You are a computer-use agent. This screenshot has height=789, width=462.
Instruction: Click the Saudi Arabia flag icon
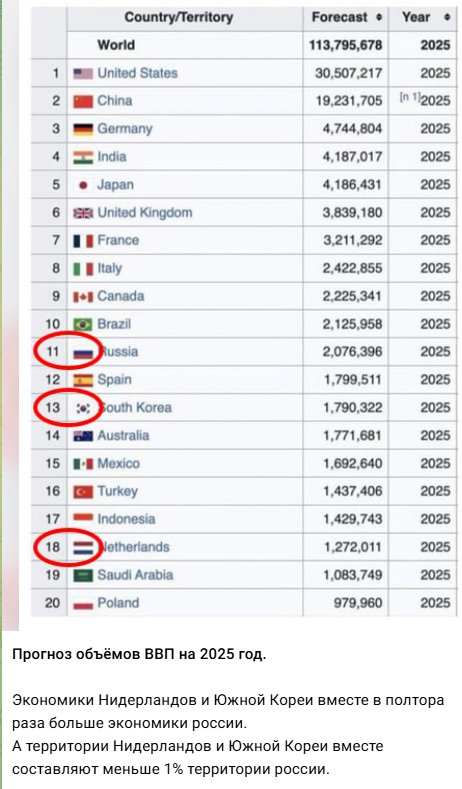coord(83,575)
